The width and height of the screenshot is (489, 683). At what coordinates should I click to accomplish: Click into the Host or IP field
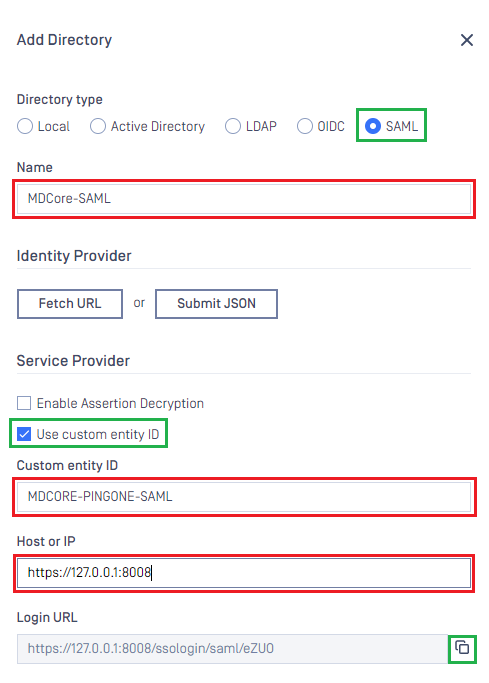(x=244, y=573)
